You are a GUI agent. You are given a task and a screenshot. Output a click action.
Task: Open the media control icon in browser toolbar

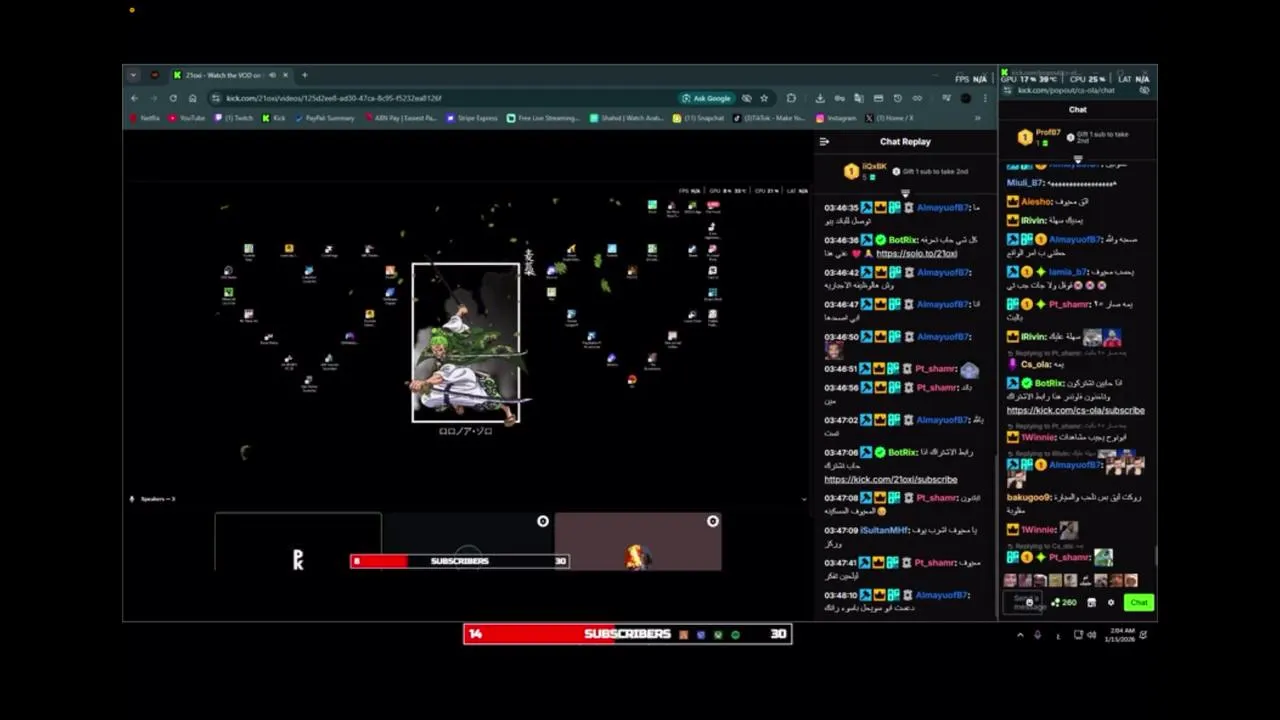[x=946, y=98]
